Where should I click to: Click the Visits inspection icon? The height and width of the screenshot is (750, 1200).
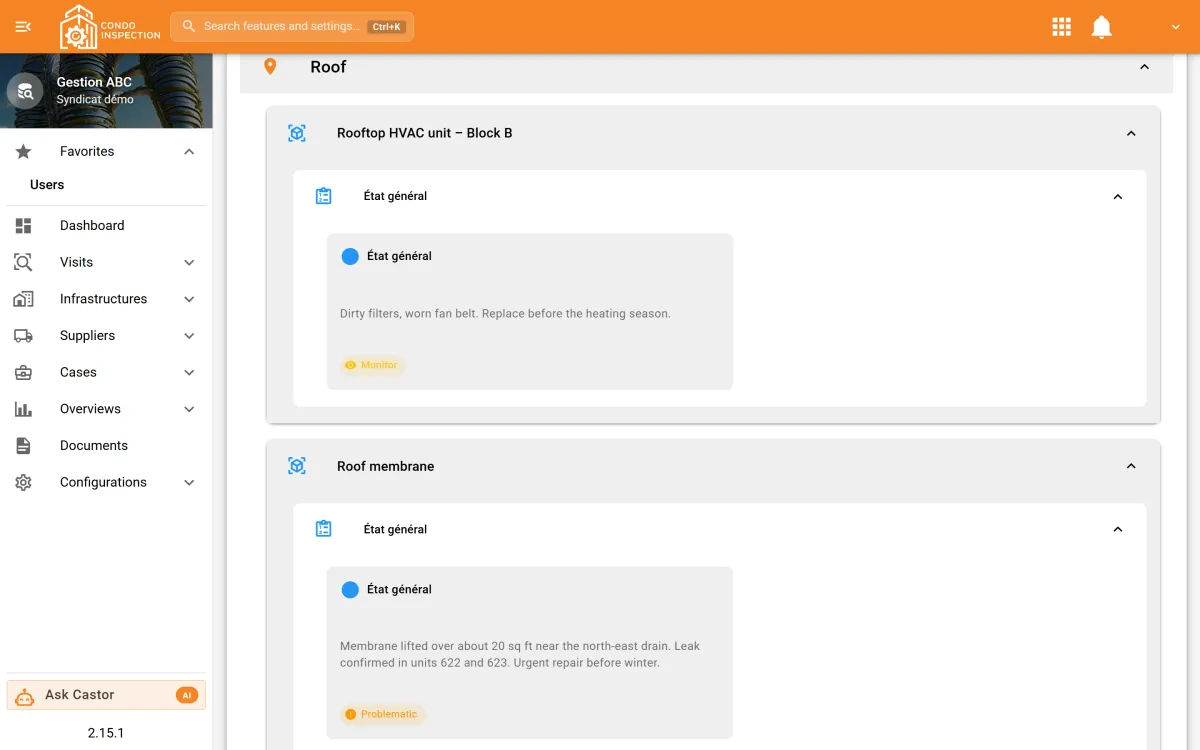point(23,262)
